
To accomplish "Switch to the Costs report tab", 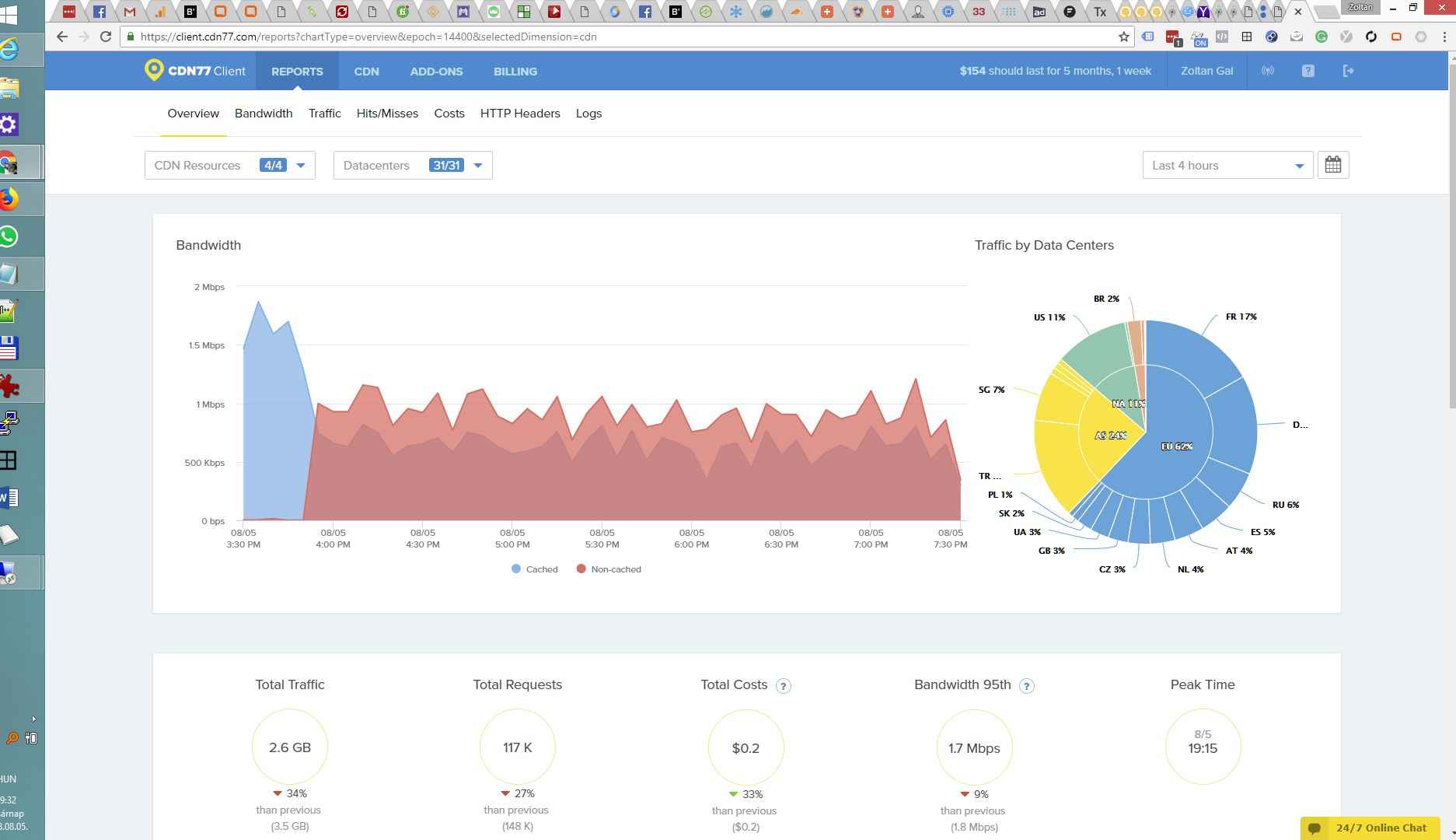I will pos(449,114).
